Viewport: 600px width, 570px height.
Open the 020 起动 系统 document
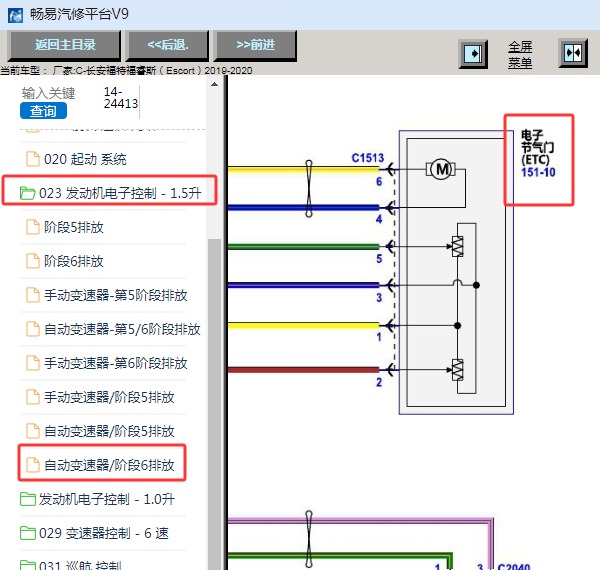click(x=85, y=159)
